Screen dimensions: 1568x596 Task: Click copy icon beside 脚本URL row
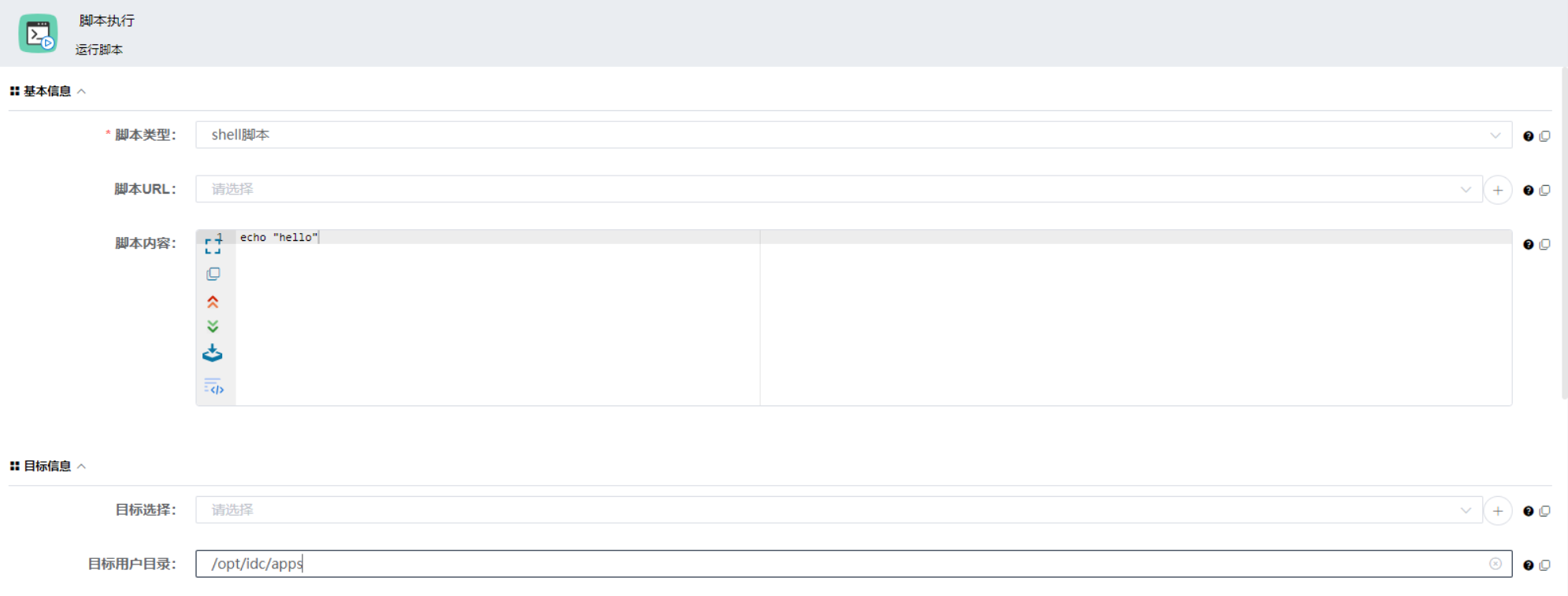pos(1545,191)
